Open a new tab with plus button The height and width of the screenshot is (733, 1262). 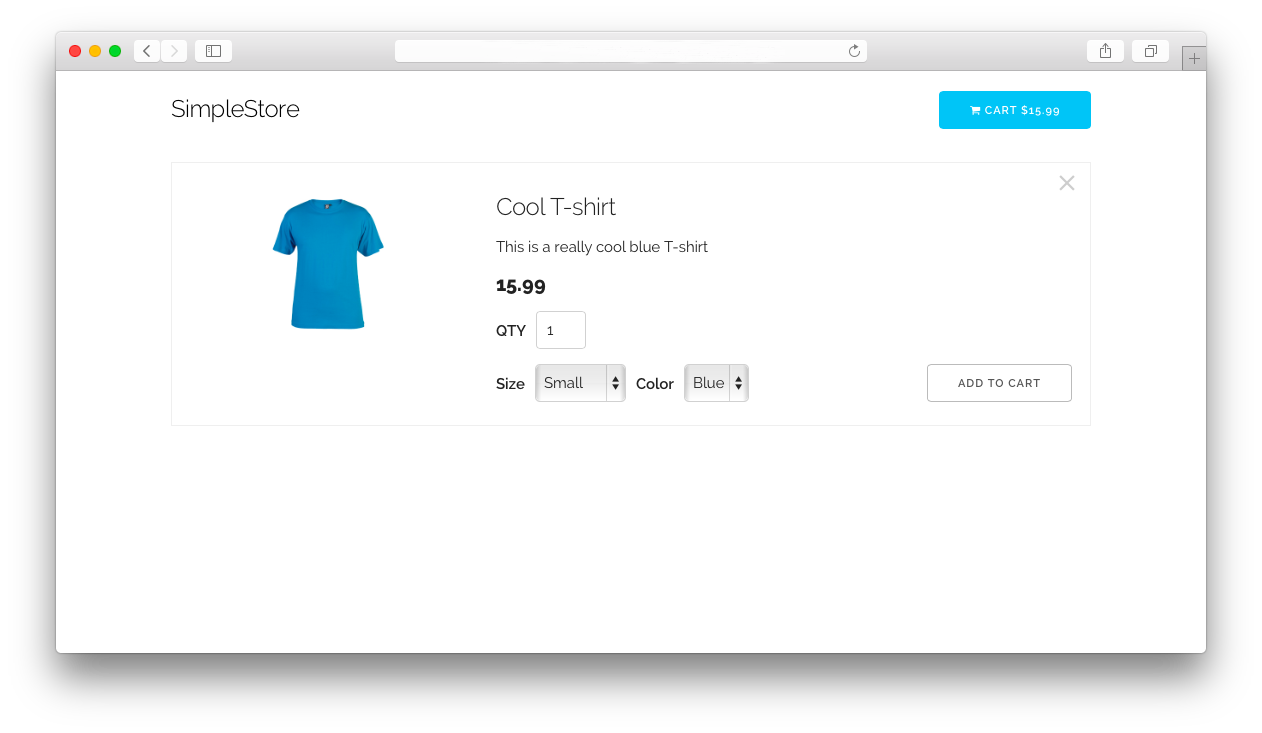[x=1194, y=59]
